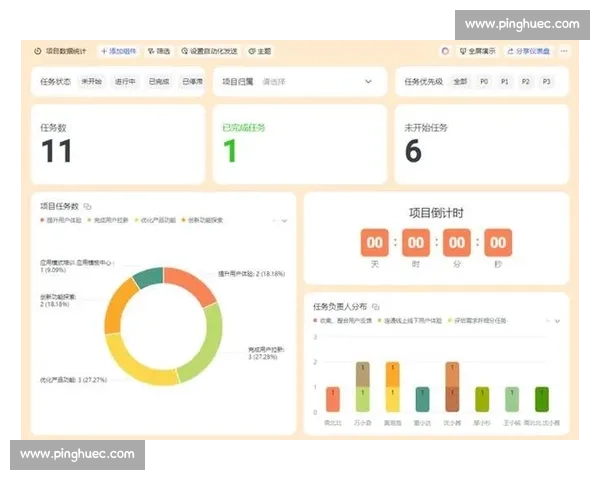Click the 项目数据统计 dashboard title
Image resolution: width=600 pixels, height=480 pixels.
pyautogui.click(x=66, y=51)
